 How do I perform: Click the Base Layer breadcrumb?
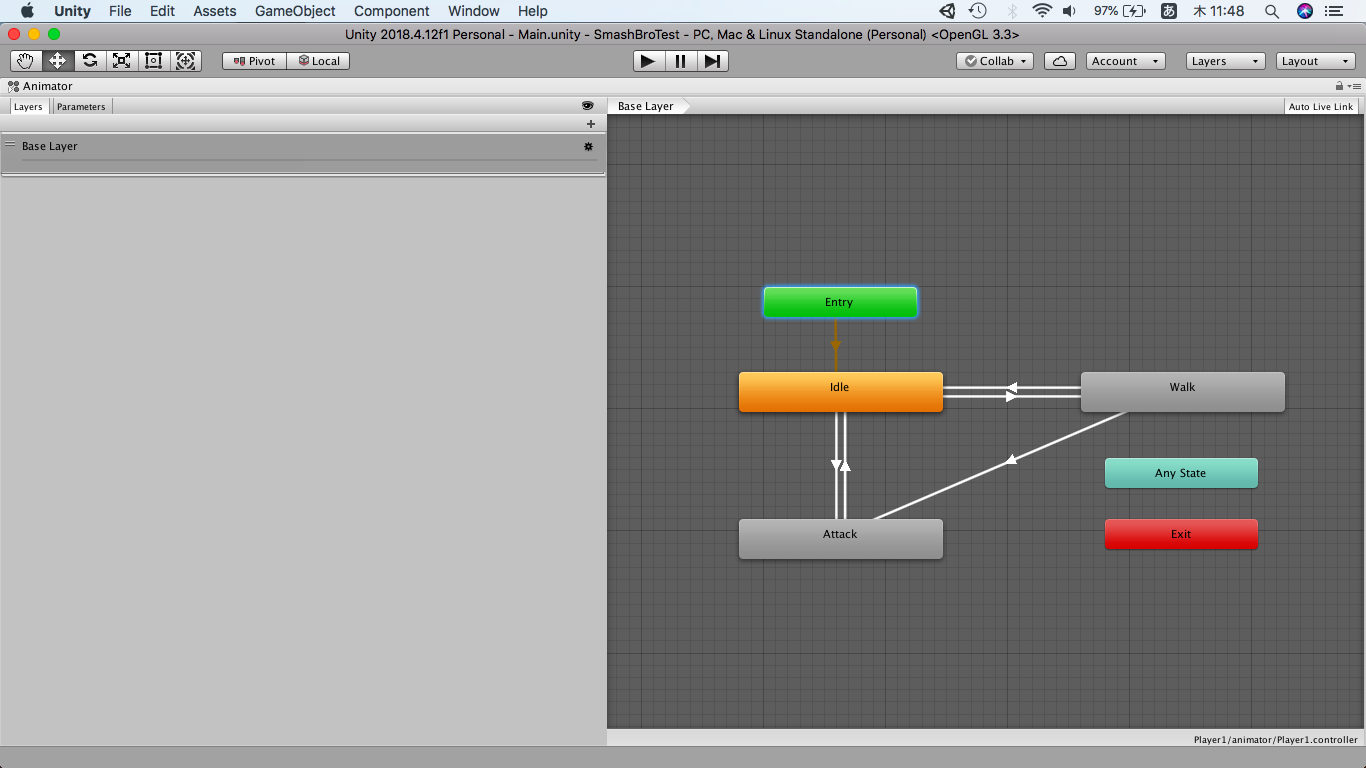tap(647, 106)
